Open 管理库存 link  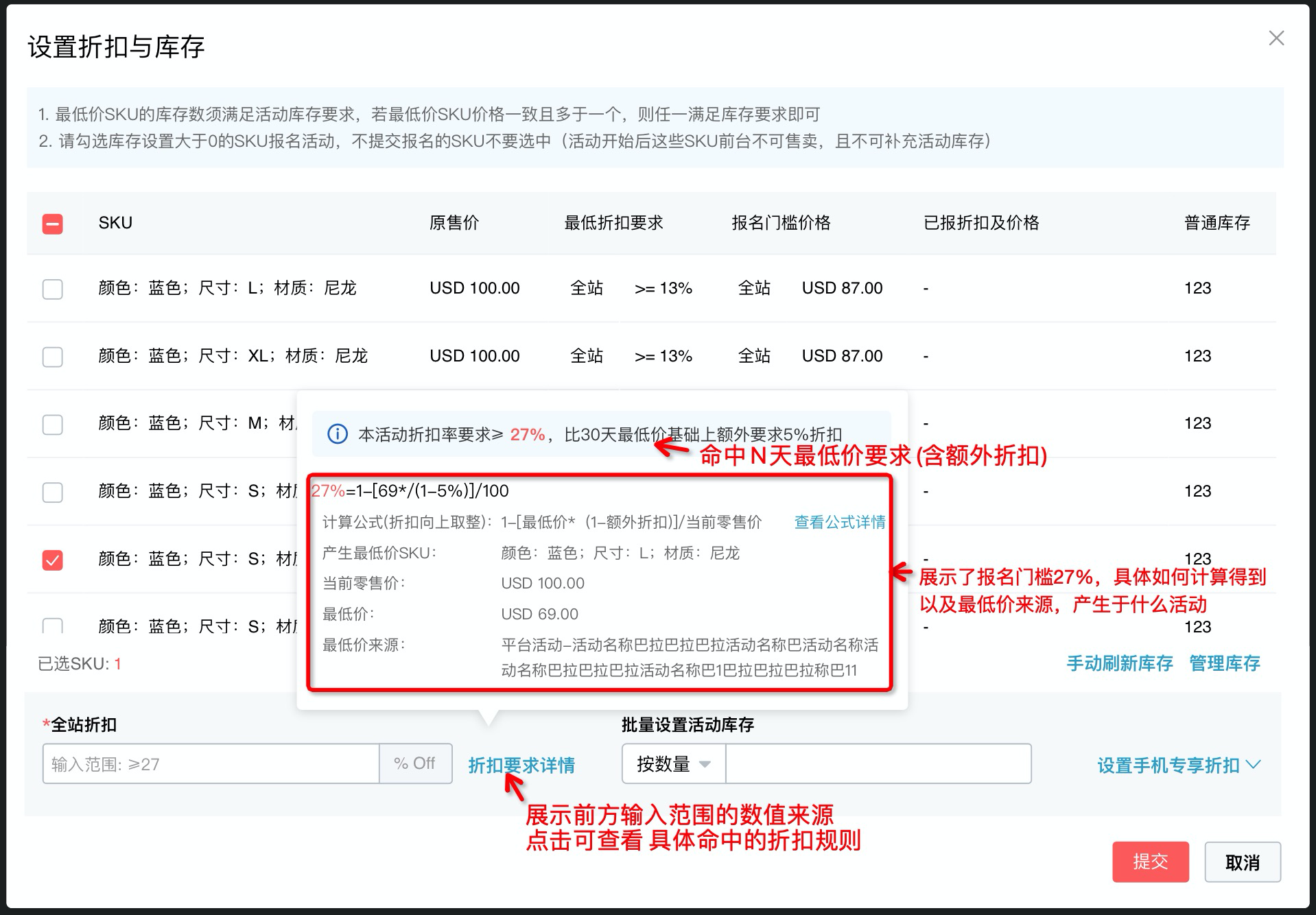(x=1225, y=663)
